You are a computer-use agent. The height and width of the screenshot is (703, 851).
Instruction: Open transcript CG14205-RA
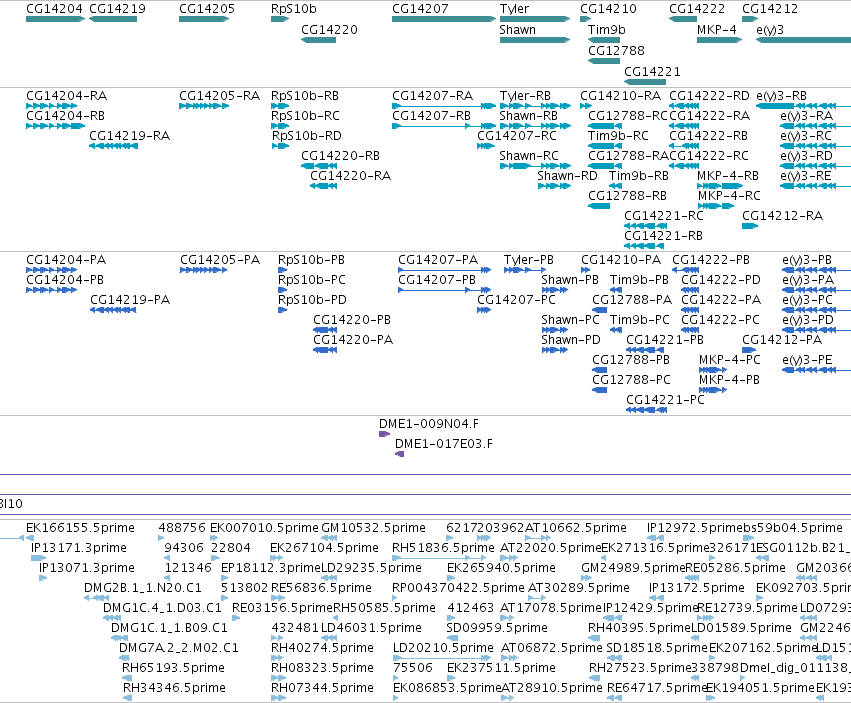pos(220,96)
